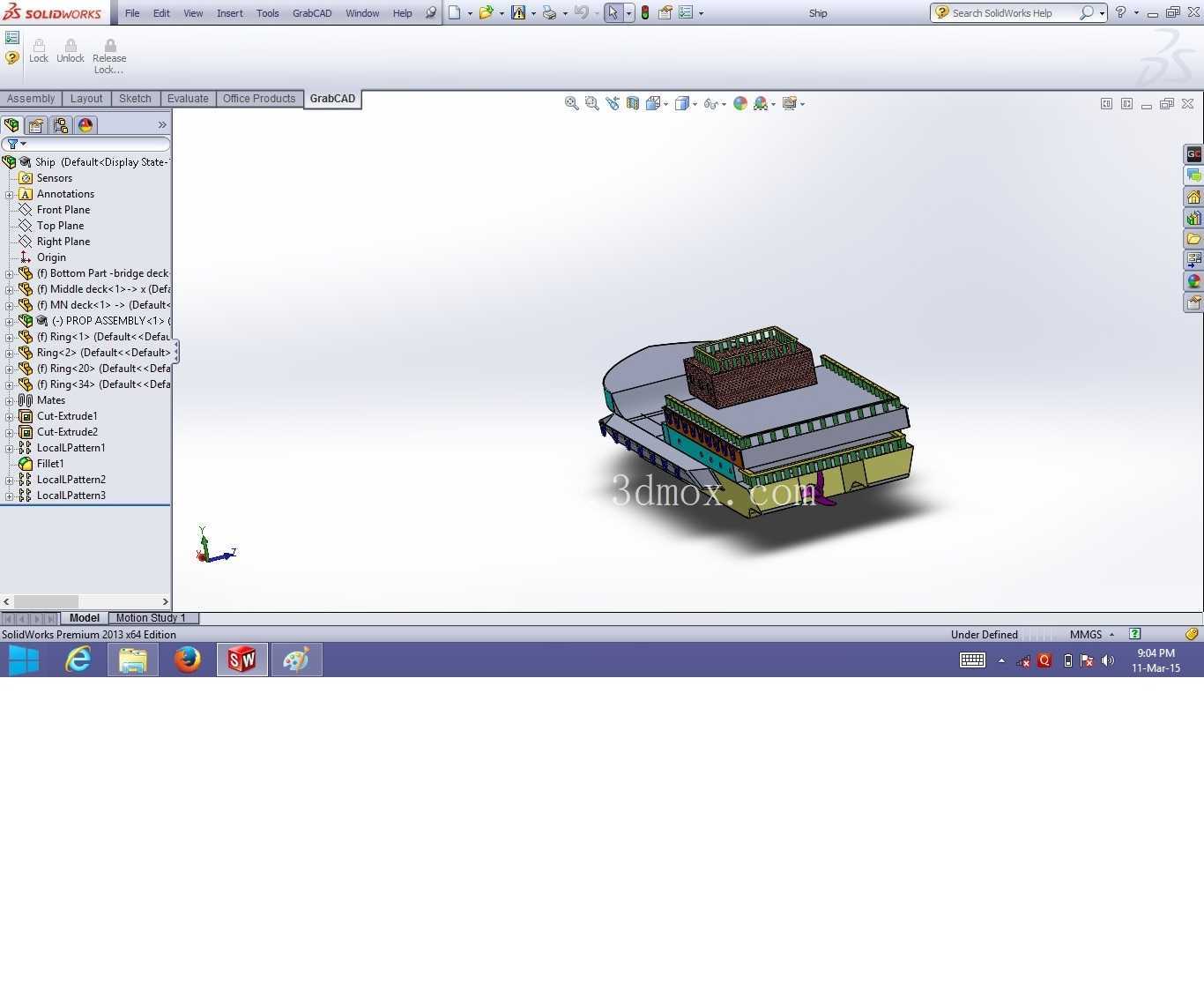Click Zoom to Area icon
Image resolution: width=1204 pixels, height=984 pixels.
pos(592,103)
